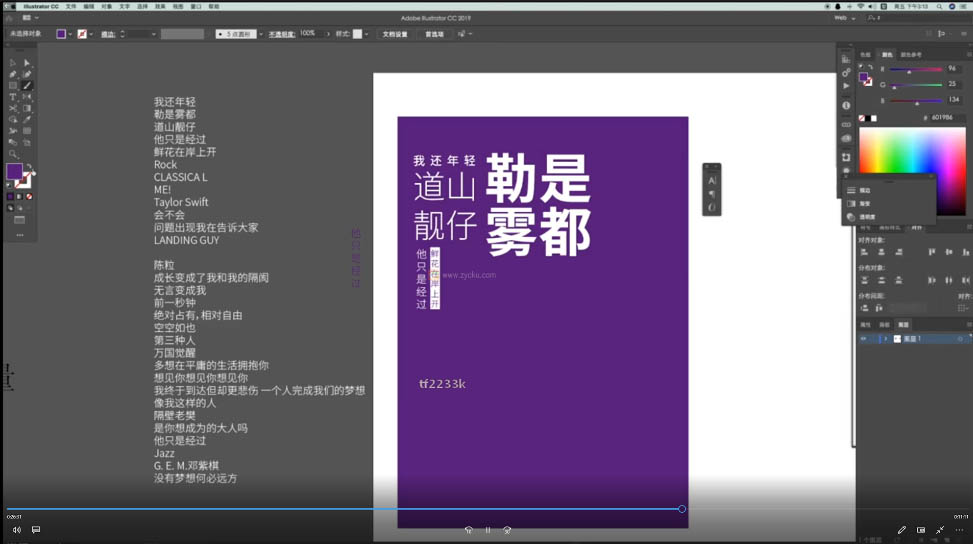Click the Fill color box in toolbar

14,171
